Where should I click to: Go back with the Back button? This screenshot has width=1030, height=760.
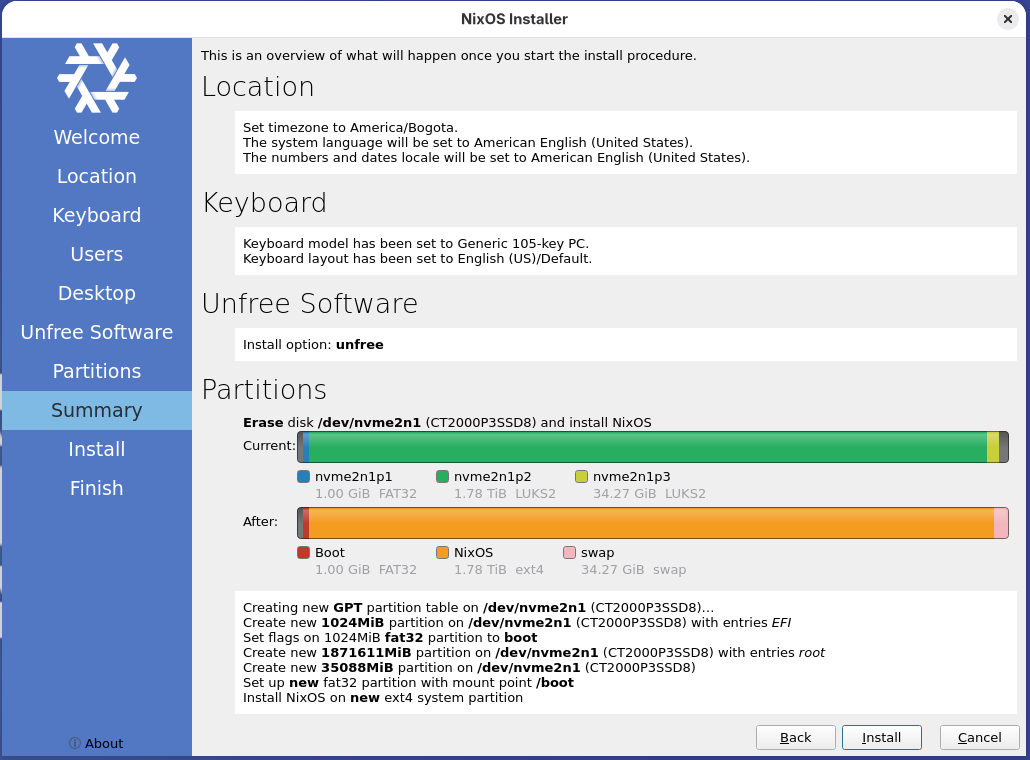pos(795,737)
